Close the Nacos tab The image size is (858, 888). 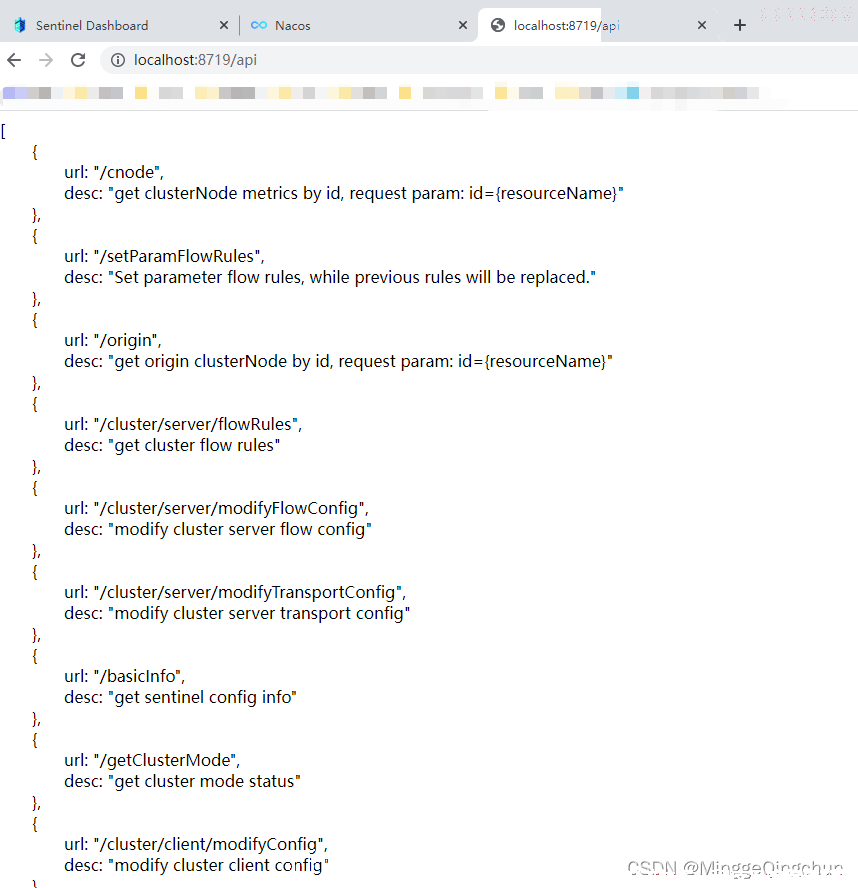point(463,25)
